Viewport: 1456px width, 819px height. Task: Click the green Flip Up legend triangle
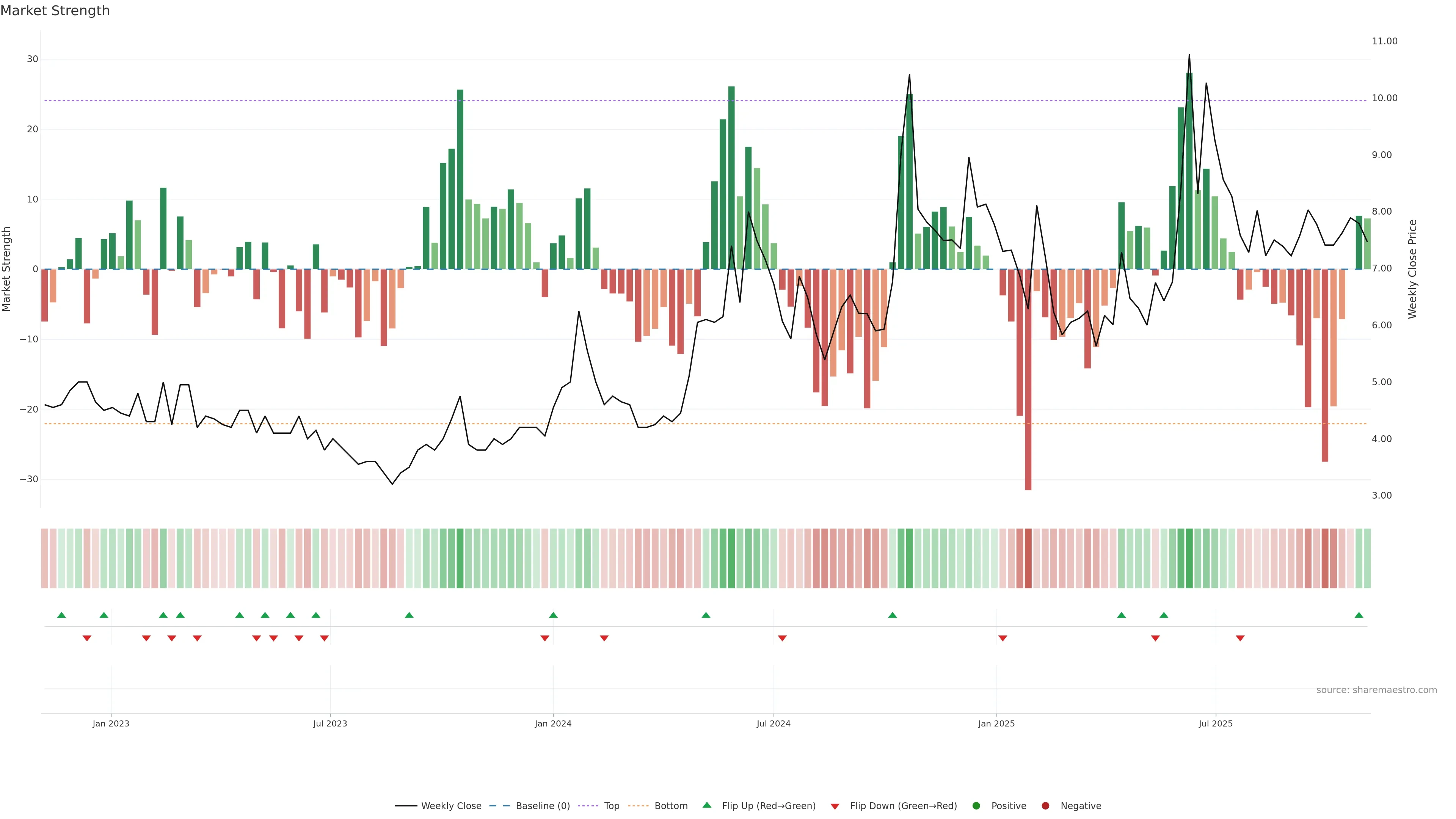coord(706,805)
